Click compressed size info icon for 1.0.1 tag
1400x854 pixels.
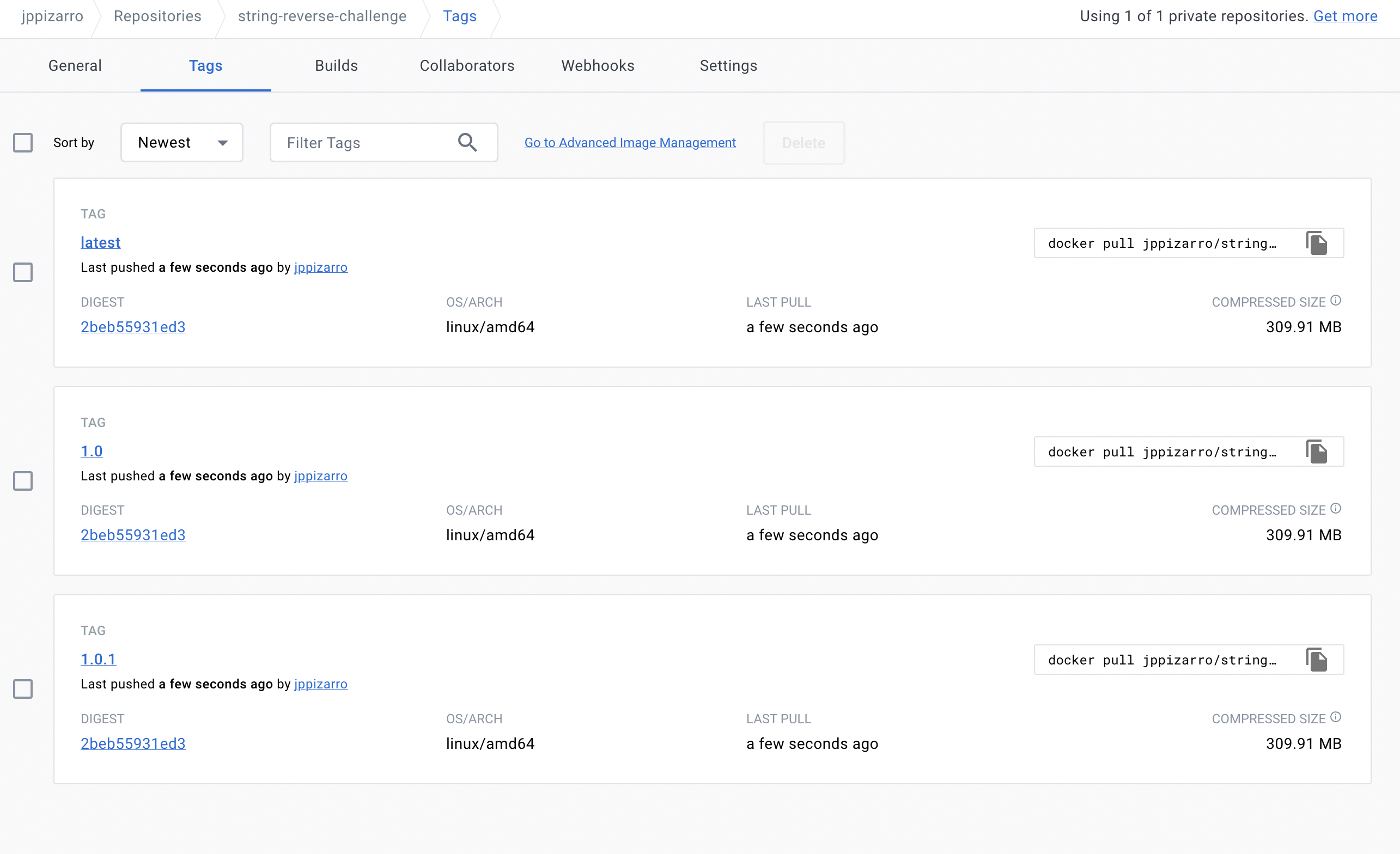tap(1335, 717)
